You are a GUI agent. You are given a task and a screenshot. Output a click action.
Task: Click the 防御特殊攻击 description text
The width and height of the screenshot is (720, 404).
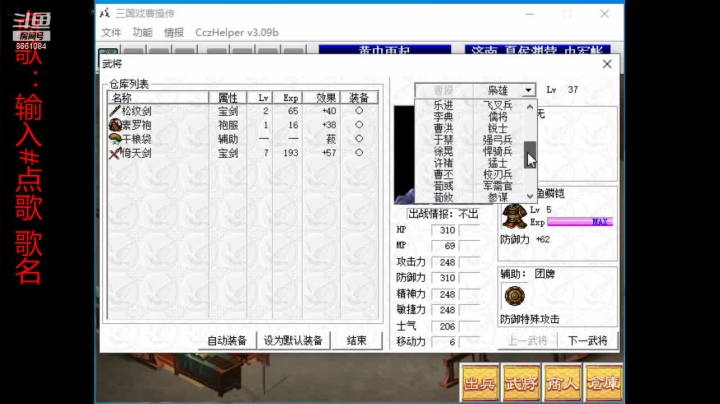(530, 320)
